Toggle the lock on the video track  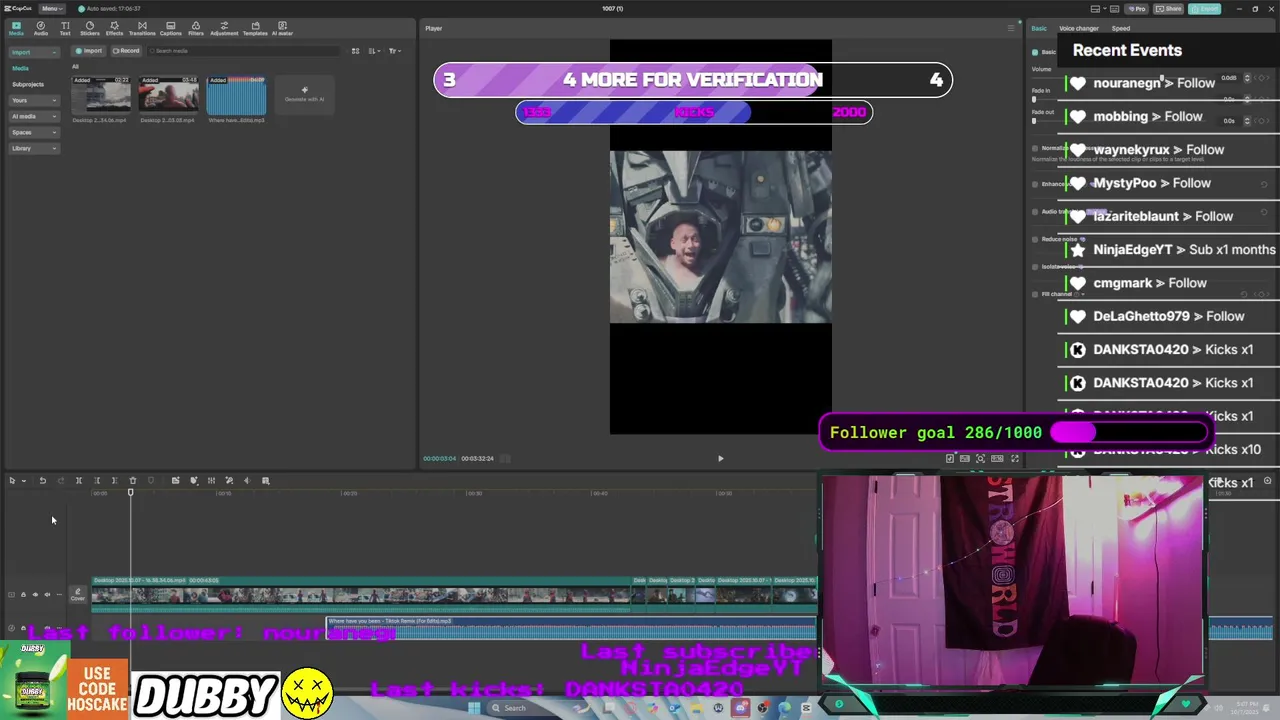23,595
